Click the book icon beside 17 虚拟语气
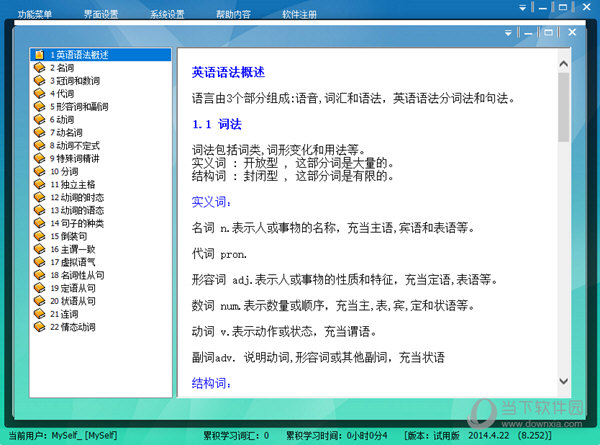 coord(39,262)
